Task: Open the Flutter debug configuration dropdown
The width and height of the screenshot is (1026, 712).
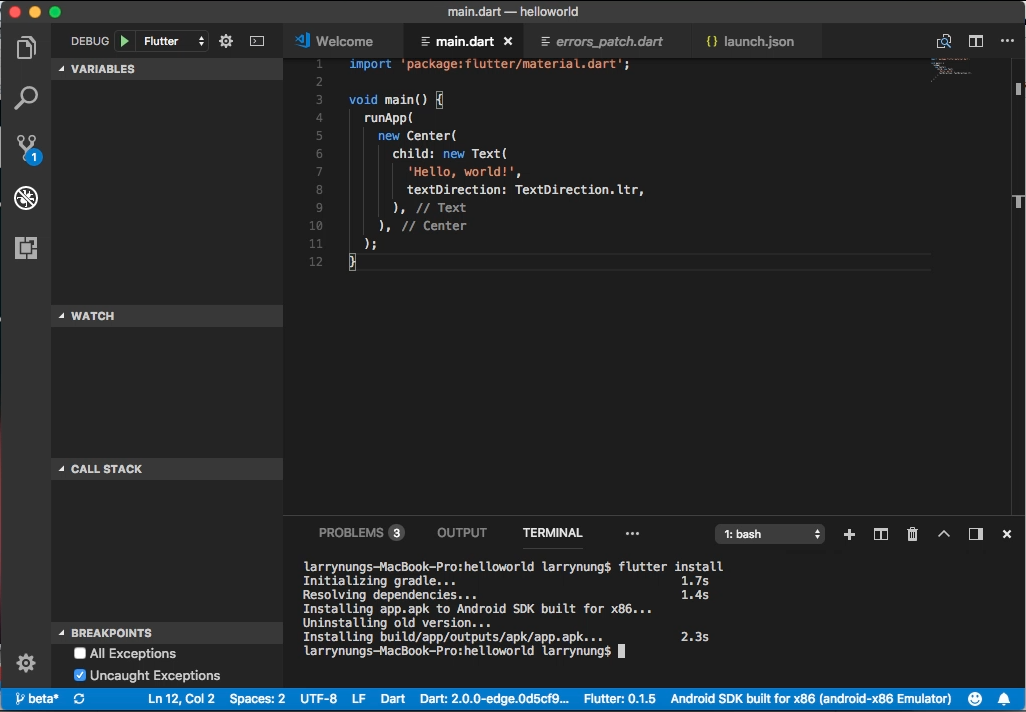Action: pyautogui.click(x=173, y=41)
